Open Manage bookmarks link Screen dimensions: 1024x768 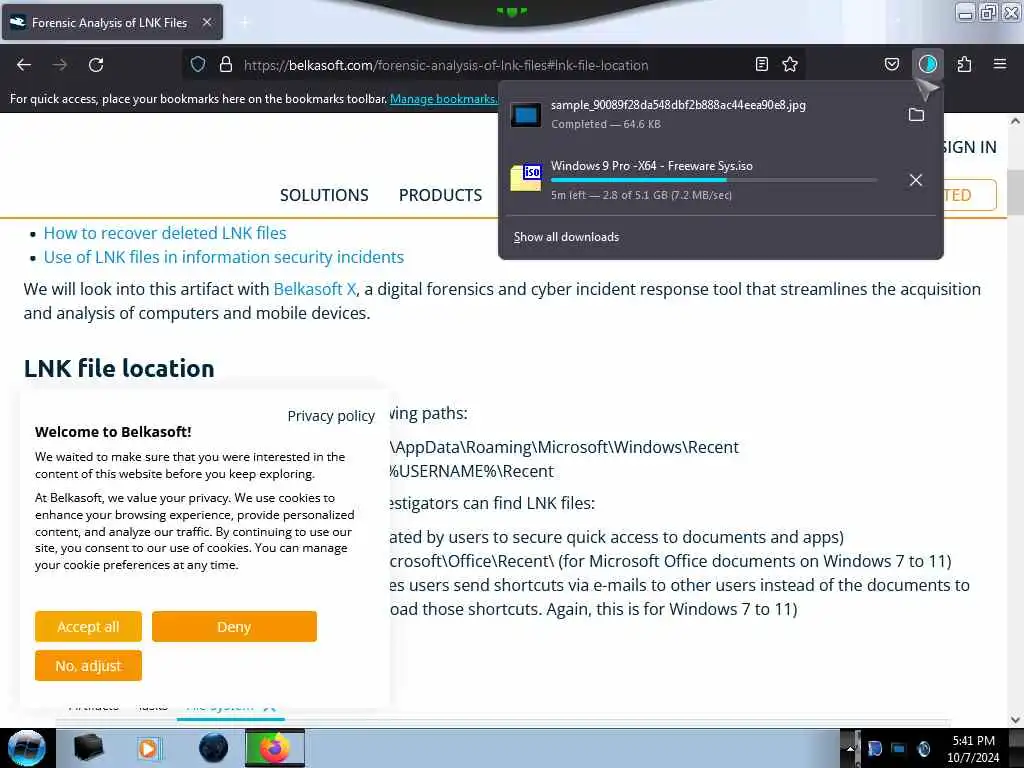(x=444, y=99)
